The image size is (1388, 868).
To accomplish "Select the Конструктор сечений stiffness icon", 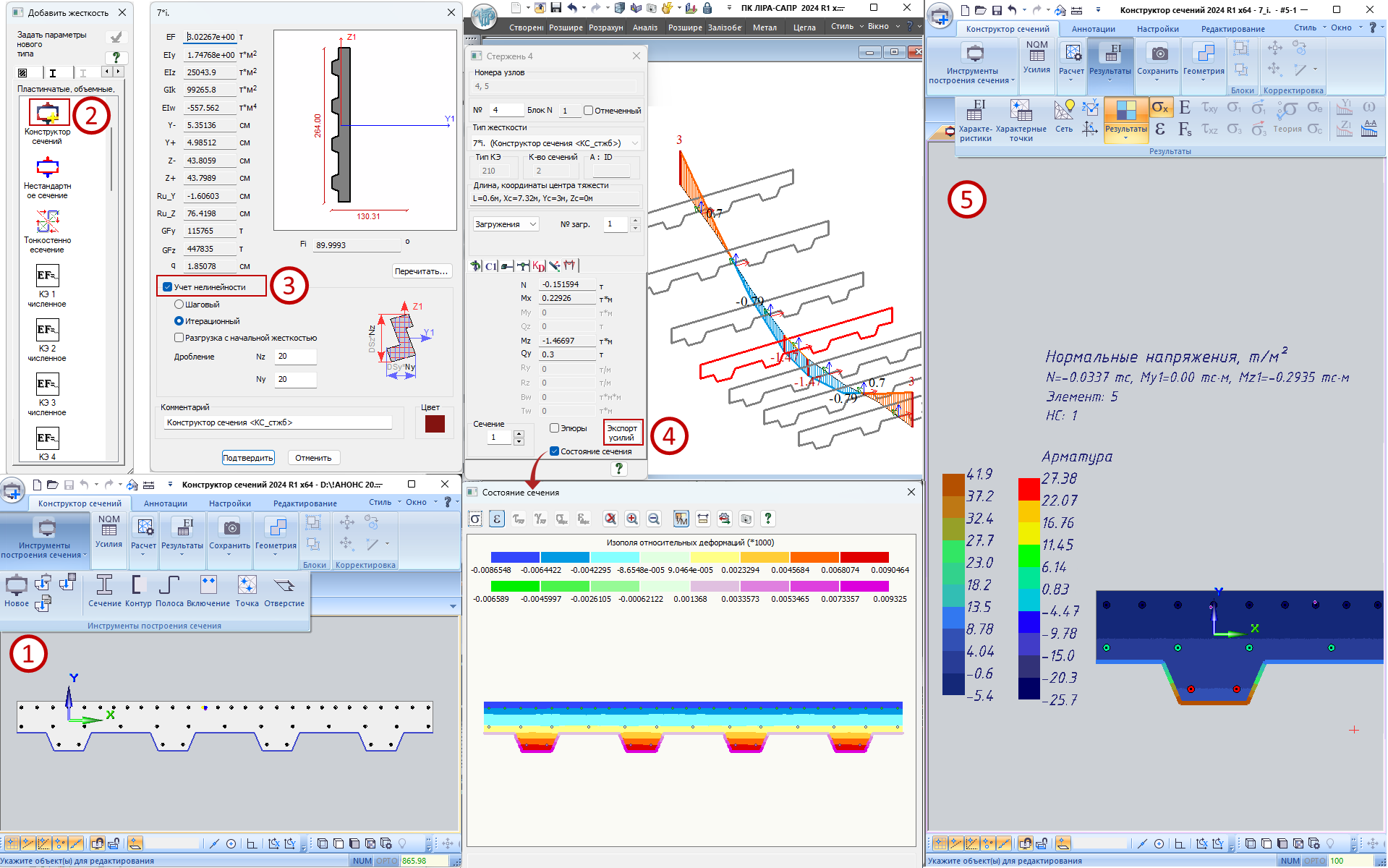I will pyautogui.click(x=48, y=114).
